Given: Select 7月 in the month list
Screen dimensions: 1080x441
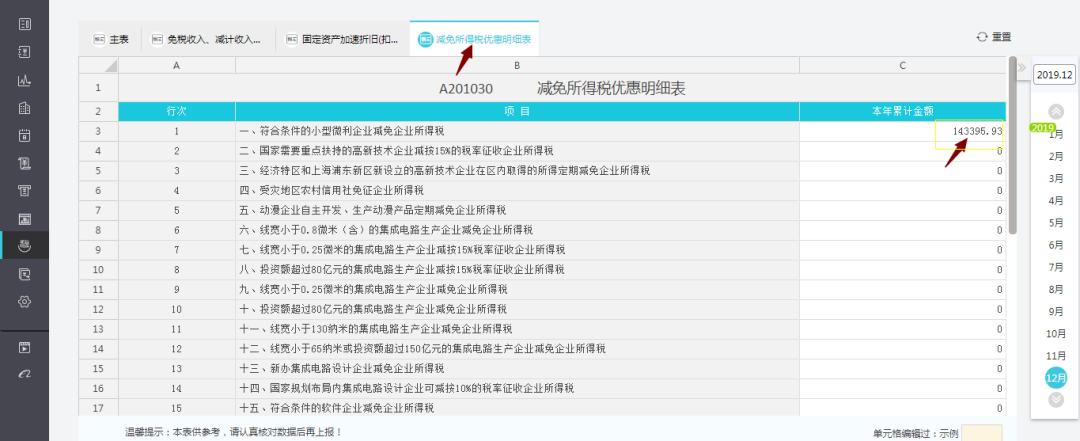Looking at the screenshot, I should [1056, 267].
